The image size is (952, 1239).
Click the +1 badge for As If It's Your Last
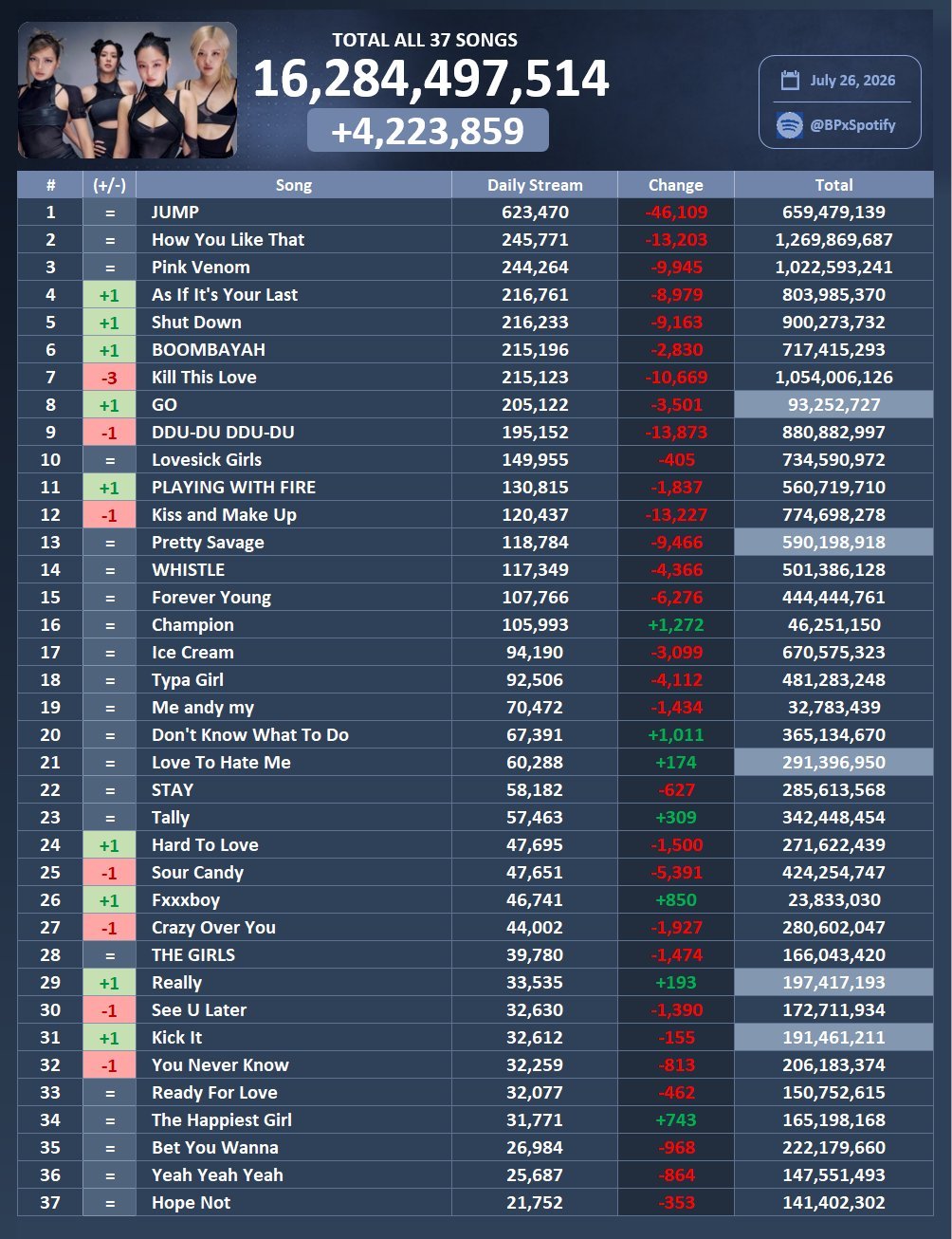pos(110,295)
